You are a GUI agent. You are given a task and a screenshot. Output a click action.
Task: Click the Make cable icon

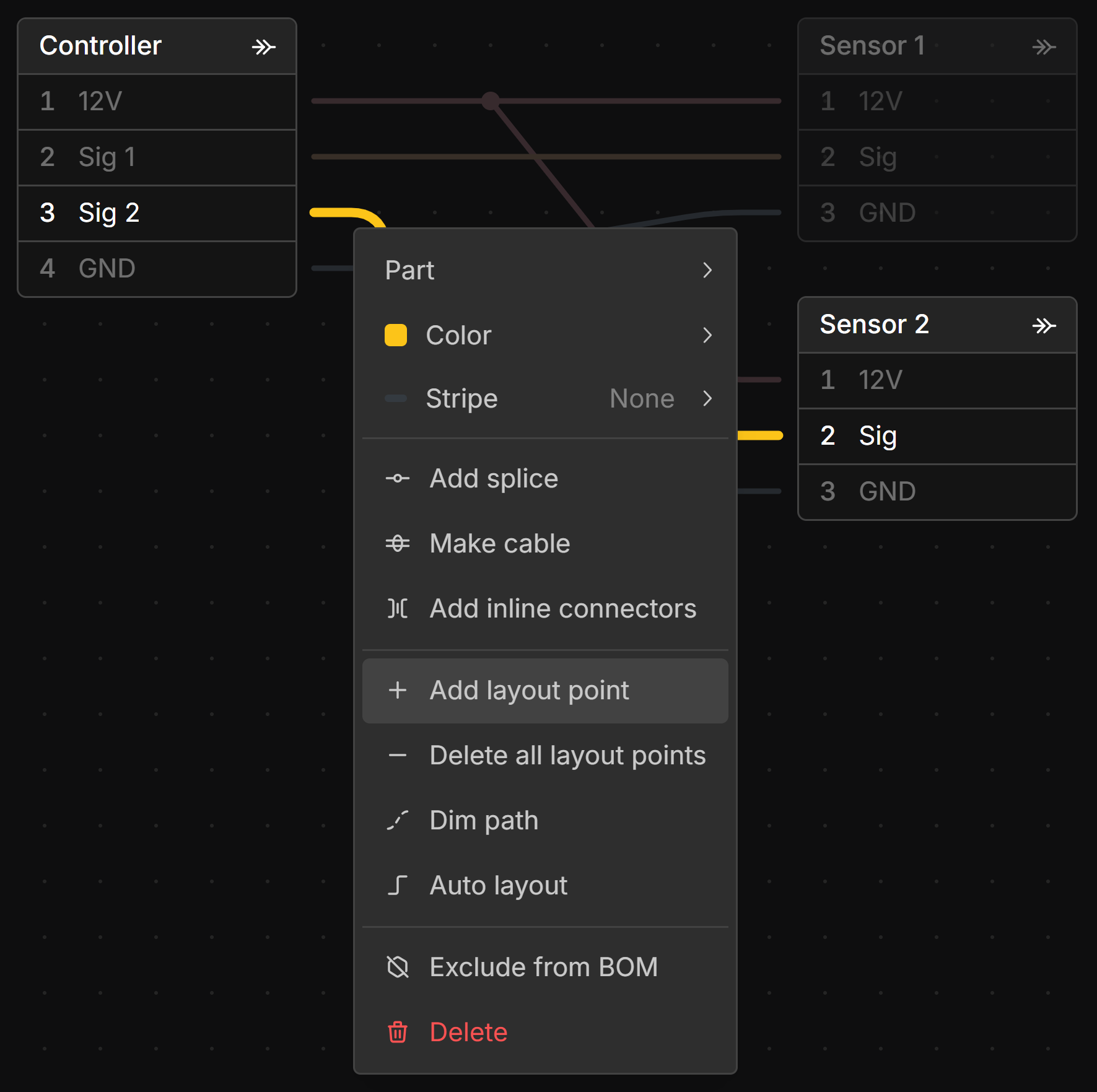pyautogui.click(x=397, y=543)
